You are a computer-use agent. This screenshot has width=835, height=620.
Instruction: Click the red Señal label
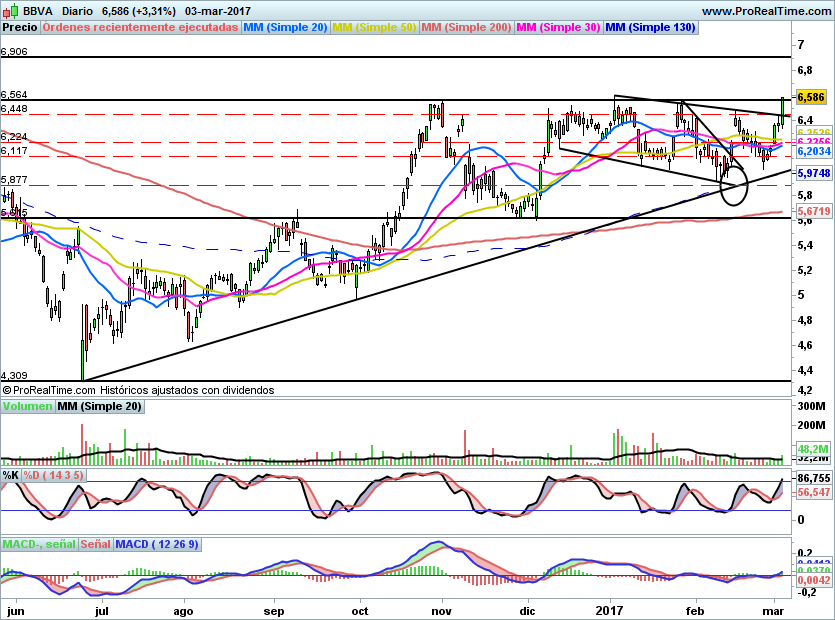click(x=95, y=544)
